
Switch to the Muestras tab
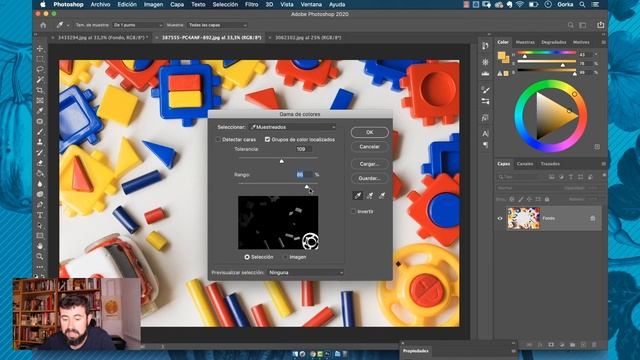click(x=525, y=42)
